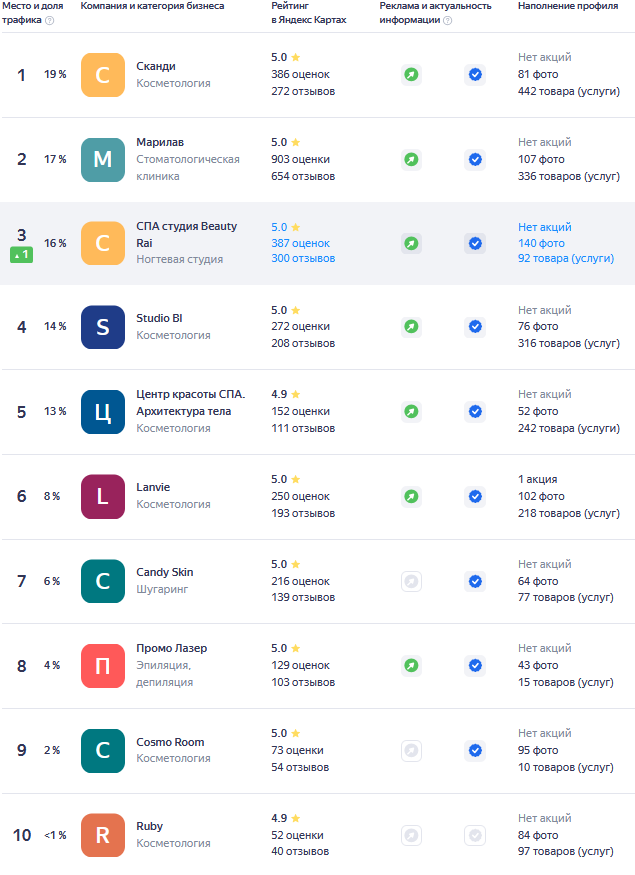Click the green advertising icon in Промо Лазер row

[411, 665]
